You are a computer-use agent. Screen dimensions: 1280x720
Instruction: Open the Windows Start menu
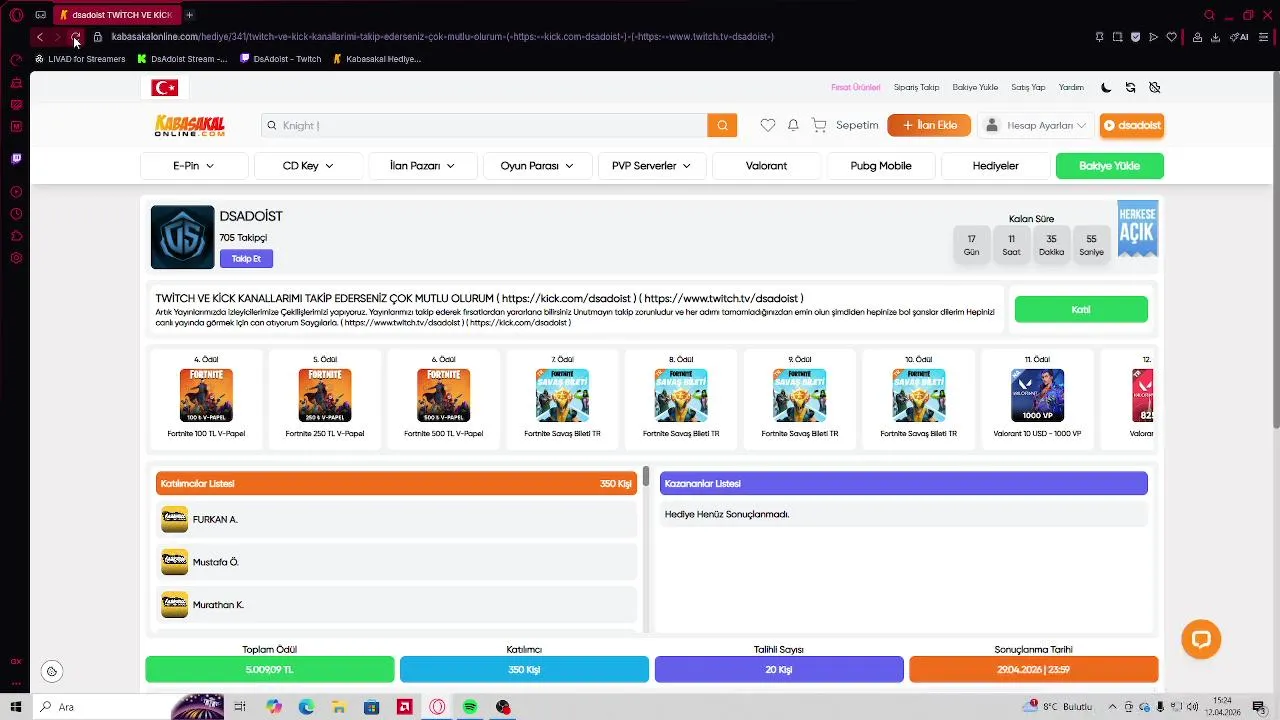tap(16, 707)
